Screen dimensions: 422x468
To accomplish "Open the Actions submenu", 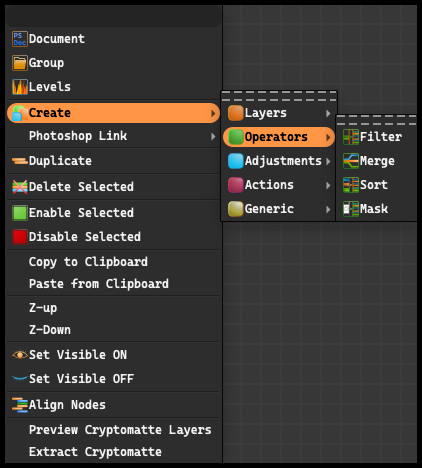I will point(279,185).
